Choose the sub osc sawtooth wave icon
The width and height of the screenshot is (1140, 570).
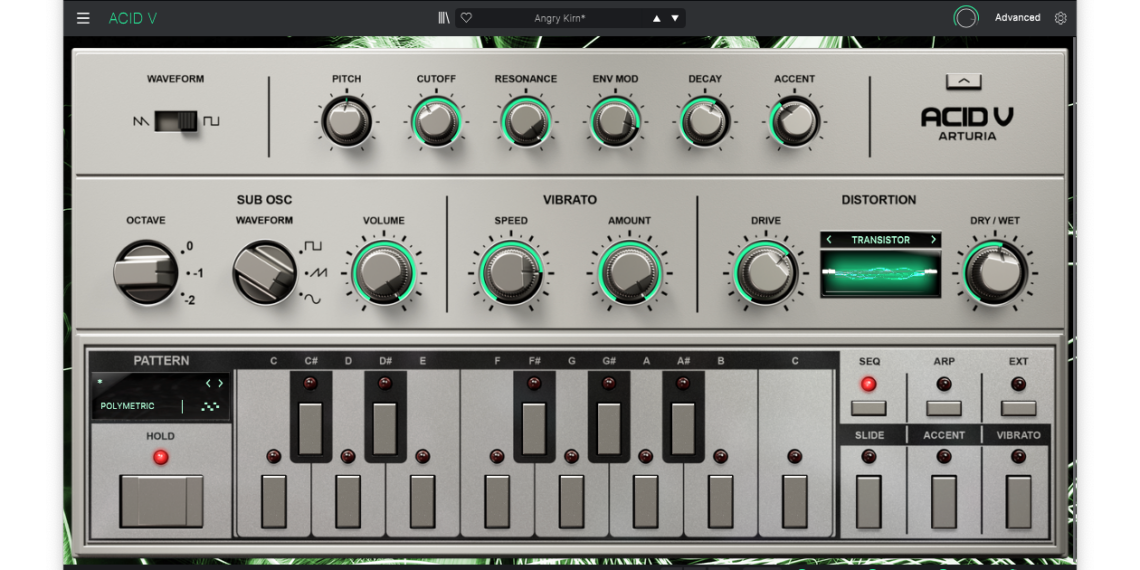point(317,273)
